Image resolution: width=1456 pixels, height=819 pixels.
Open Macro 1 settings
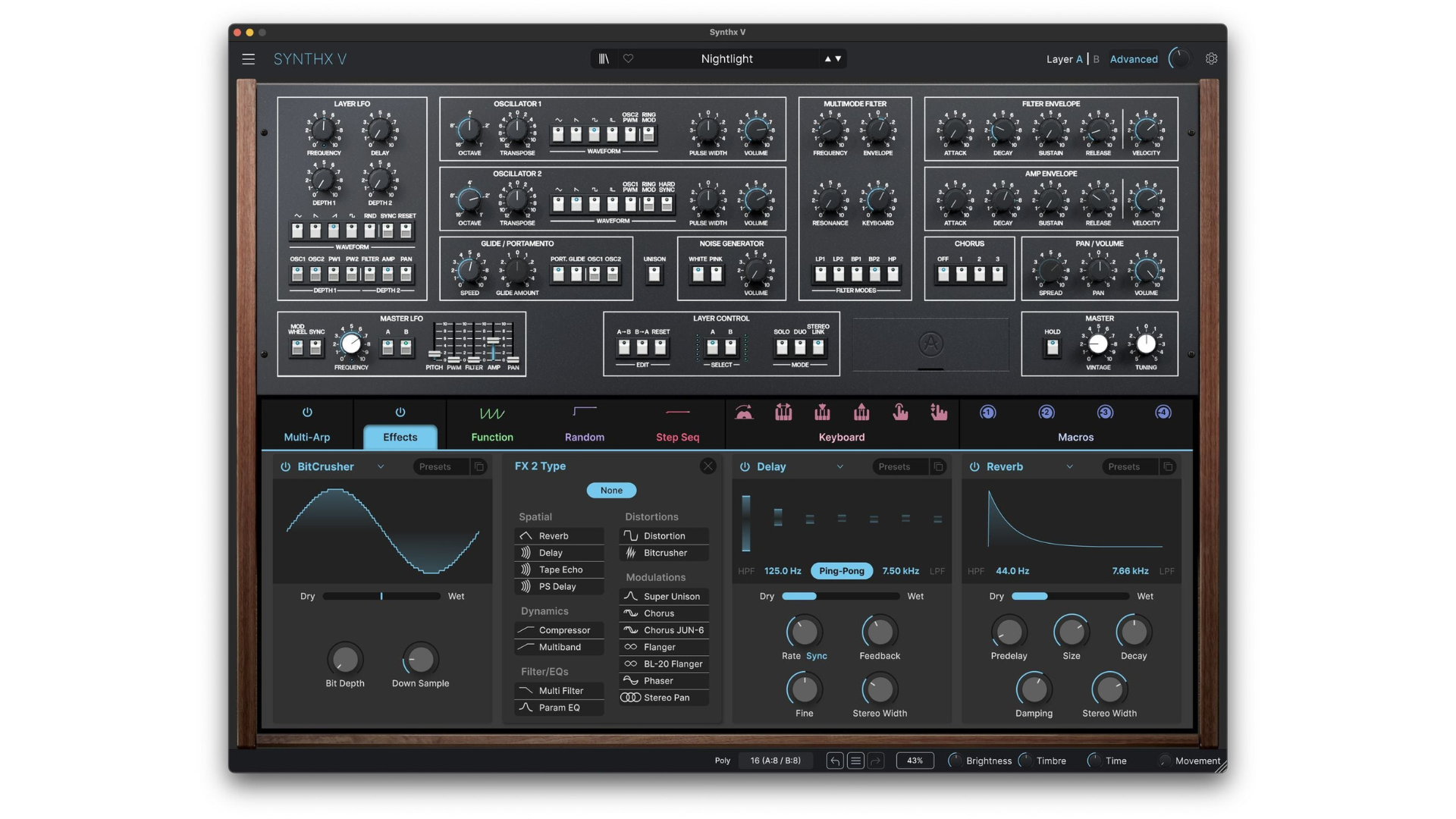pyautogui.click(x=987, y=413)
